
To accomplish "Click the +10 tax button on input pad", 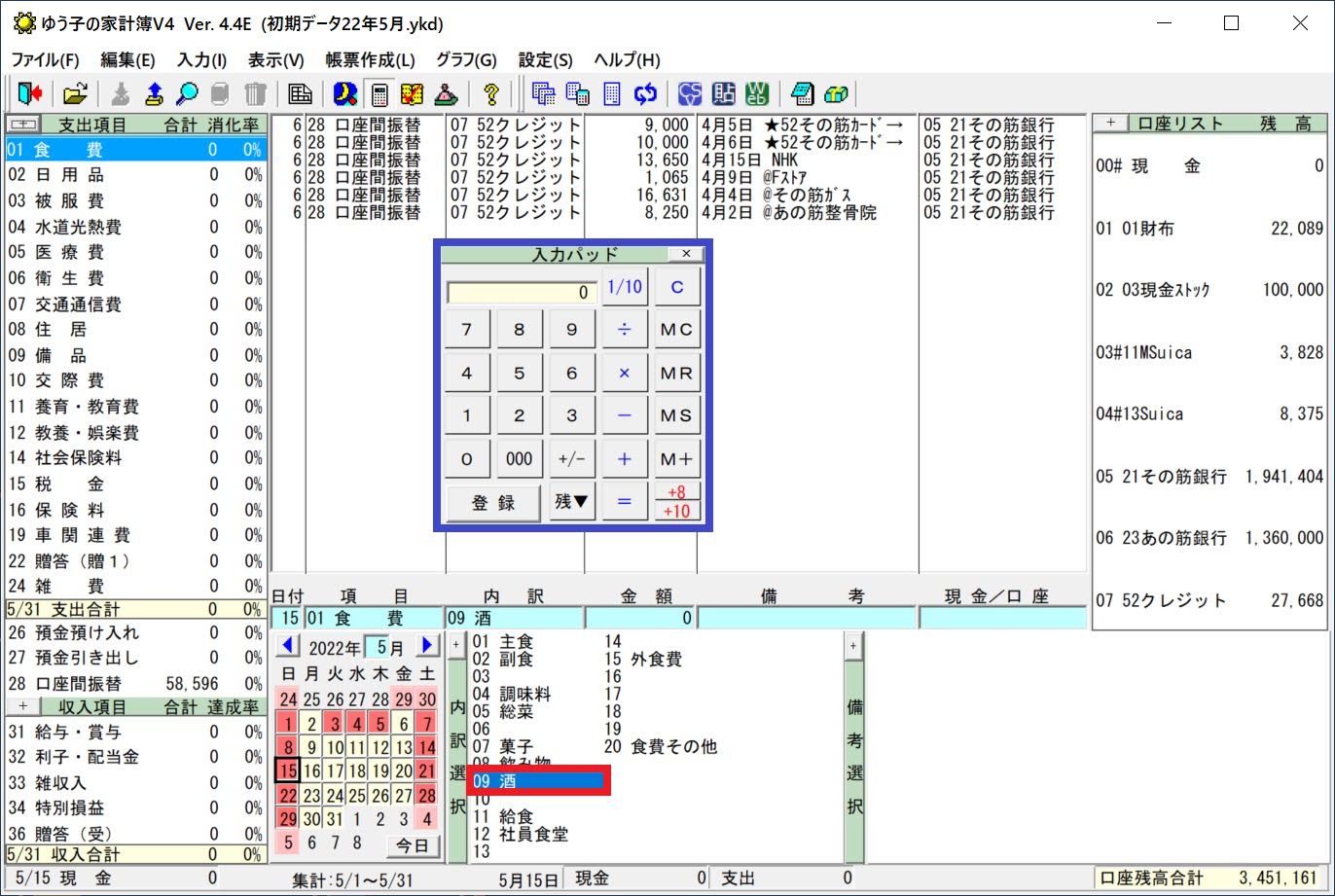I will [677, 511].
